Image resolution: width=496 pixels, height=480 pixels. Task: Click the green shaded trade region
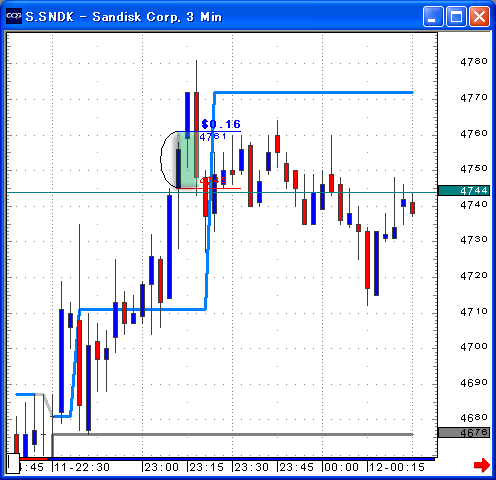pos(188,160)
